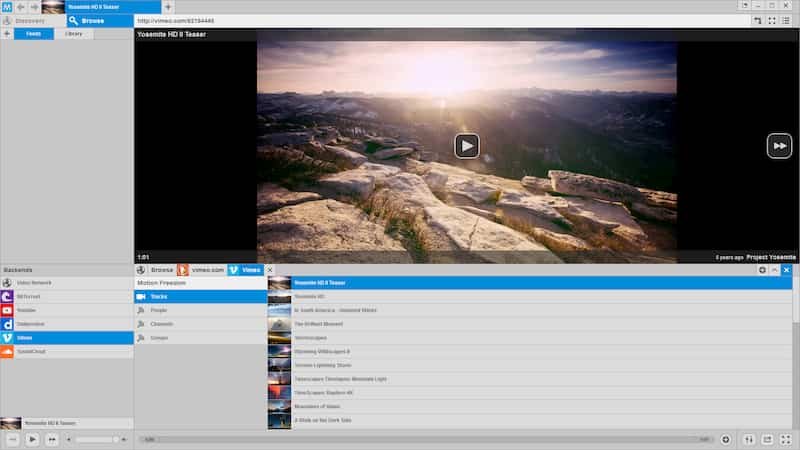Play the video with center play button
800x450 pixels.
pyautogui.click(x=467, y=146)
